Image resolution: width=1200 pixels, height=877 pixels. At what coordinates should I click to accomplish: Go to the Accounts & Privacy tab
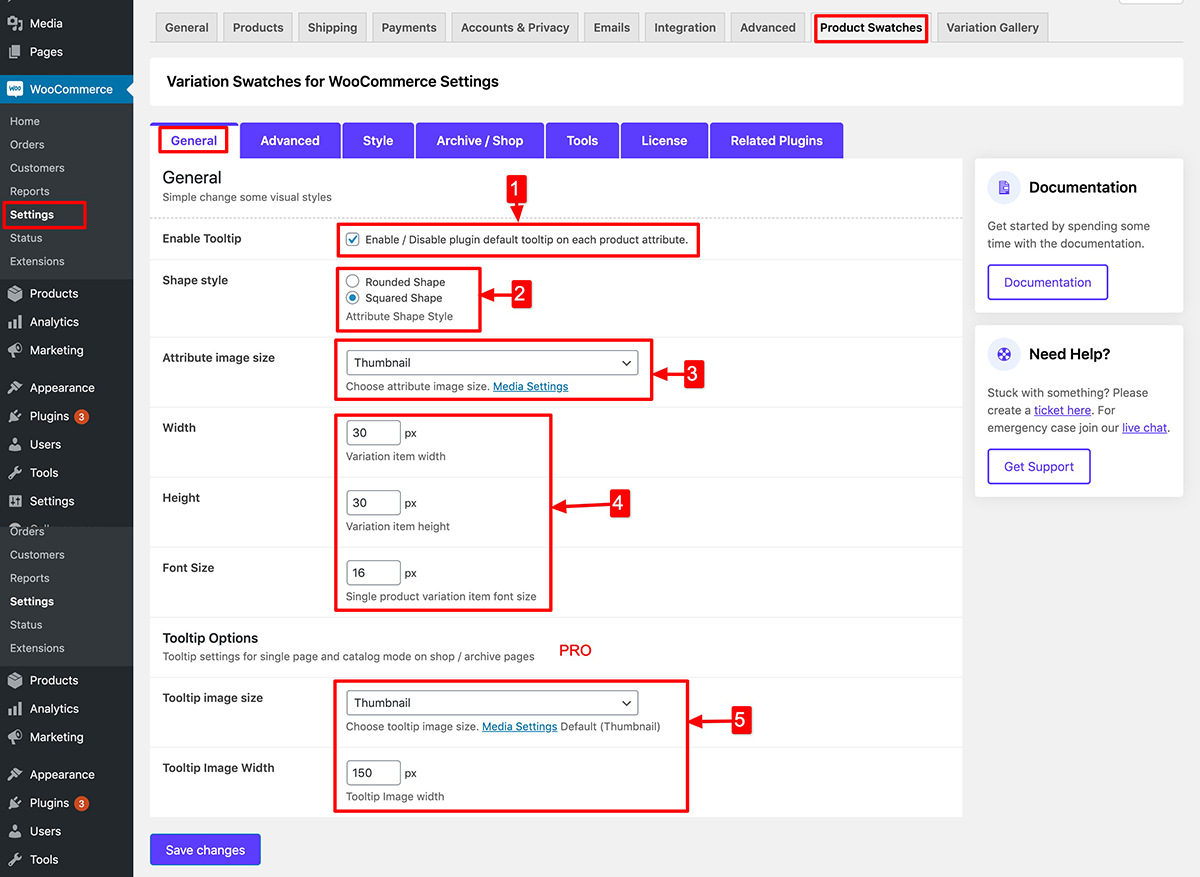[x=515, y=28]
